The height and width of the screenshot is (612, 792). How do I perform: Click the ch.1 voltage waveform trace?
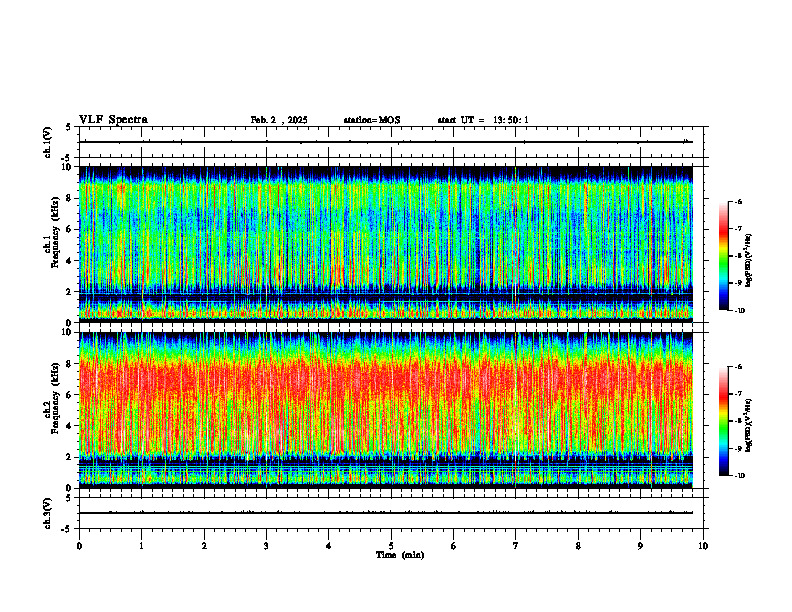pyautogui.click(x=386, y=142)
